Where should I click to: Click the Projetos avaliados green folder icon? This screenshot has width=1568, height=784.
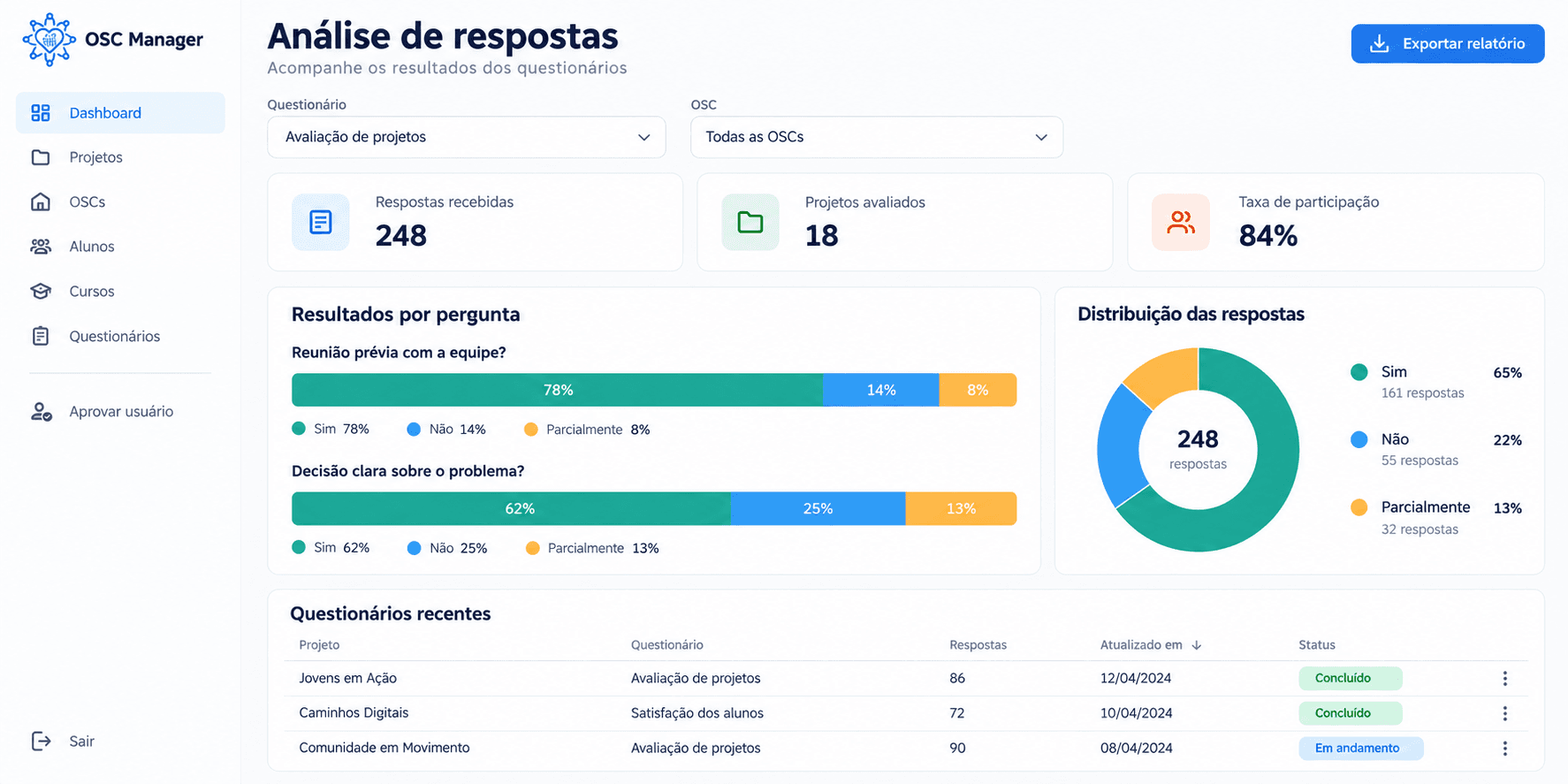tap(750, 222)
